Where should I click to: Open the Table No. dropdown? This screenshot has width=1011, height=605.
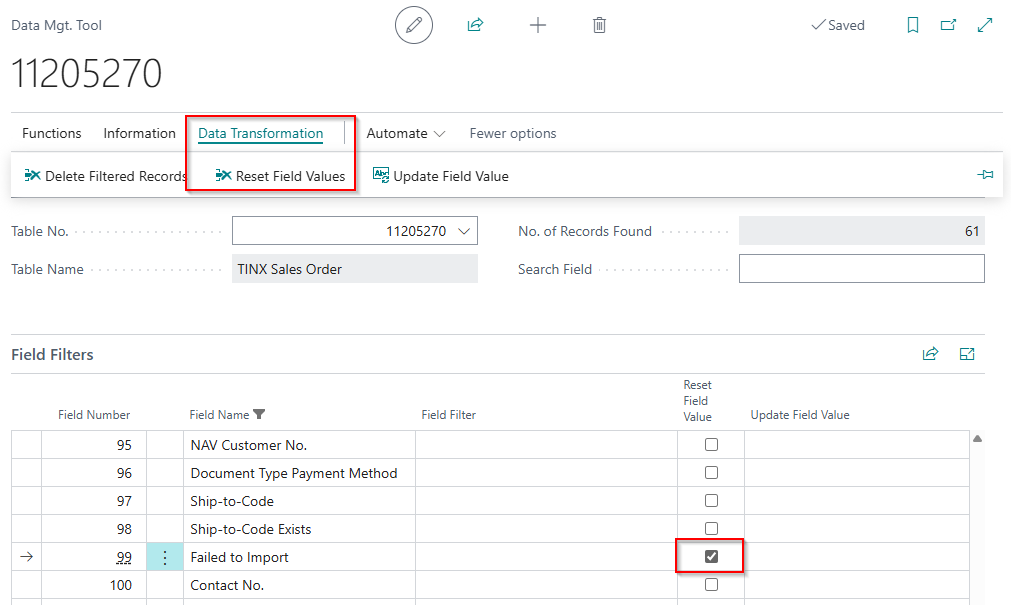pos(464,231)
